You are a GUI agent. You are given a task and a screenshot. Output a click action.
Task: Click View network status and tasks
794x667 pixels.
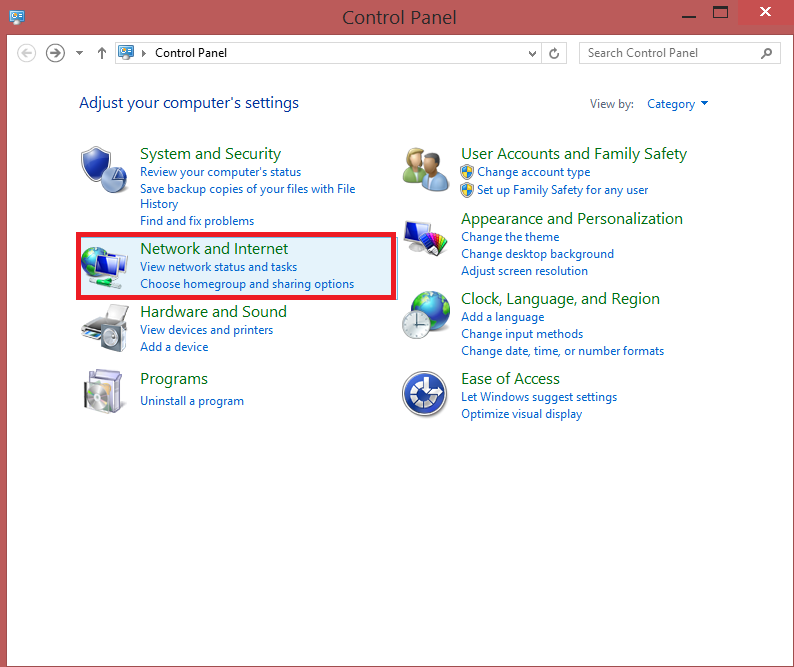point(218,267)
